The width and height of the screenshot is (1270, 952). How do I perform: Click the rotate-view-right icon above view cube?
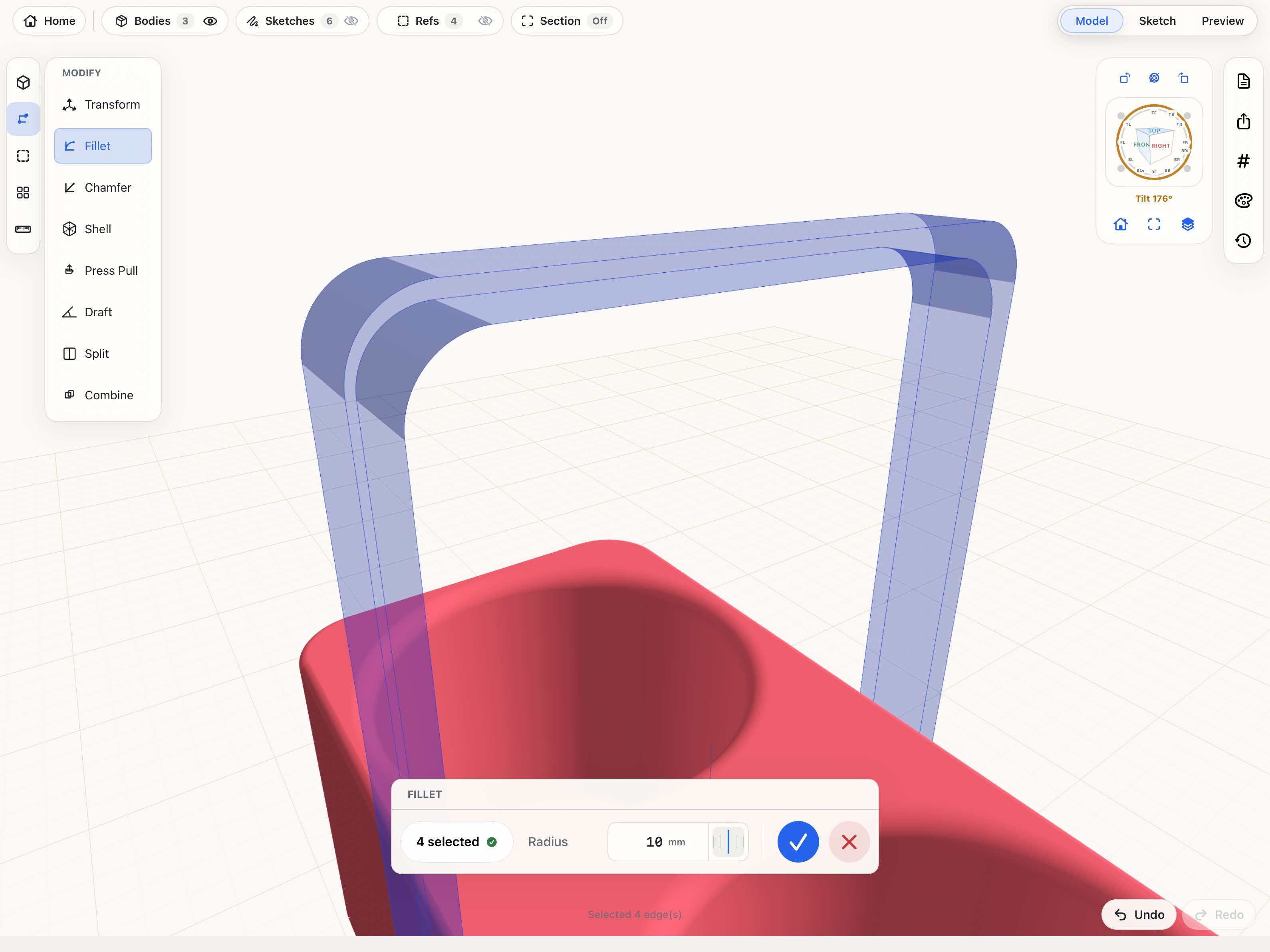[1183, 77]
